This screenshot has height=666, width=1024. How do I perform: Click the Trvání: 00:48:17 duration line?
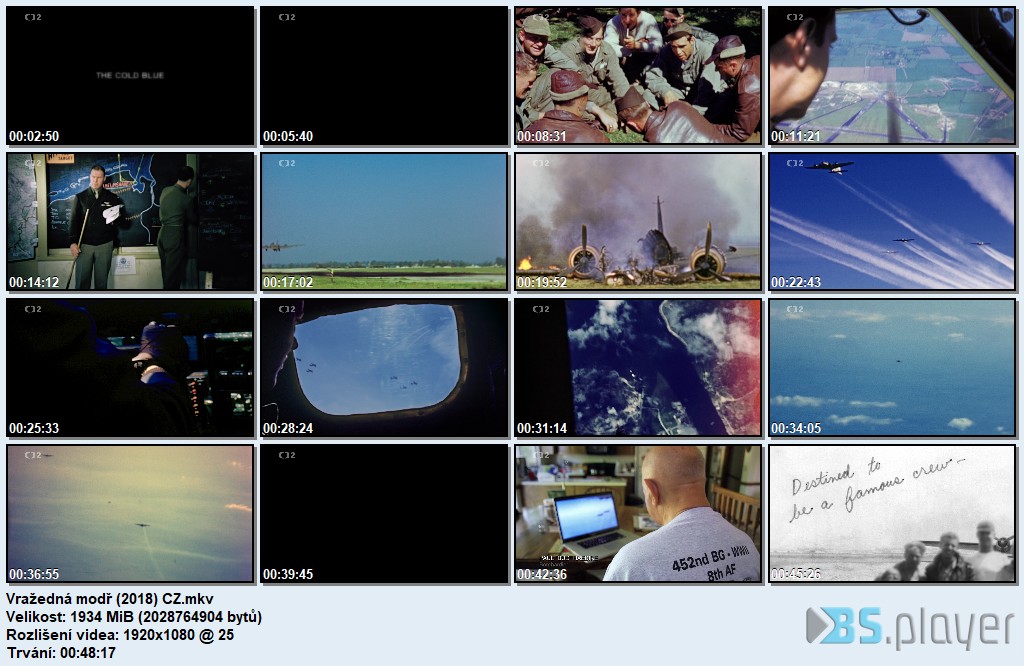pos(61,652)
